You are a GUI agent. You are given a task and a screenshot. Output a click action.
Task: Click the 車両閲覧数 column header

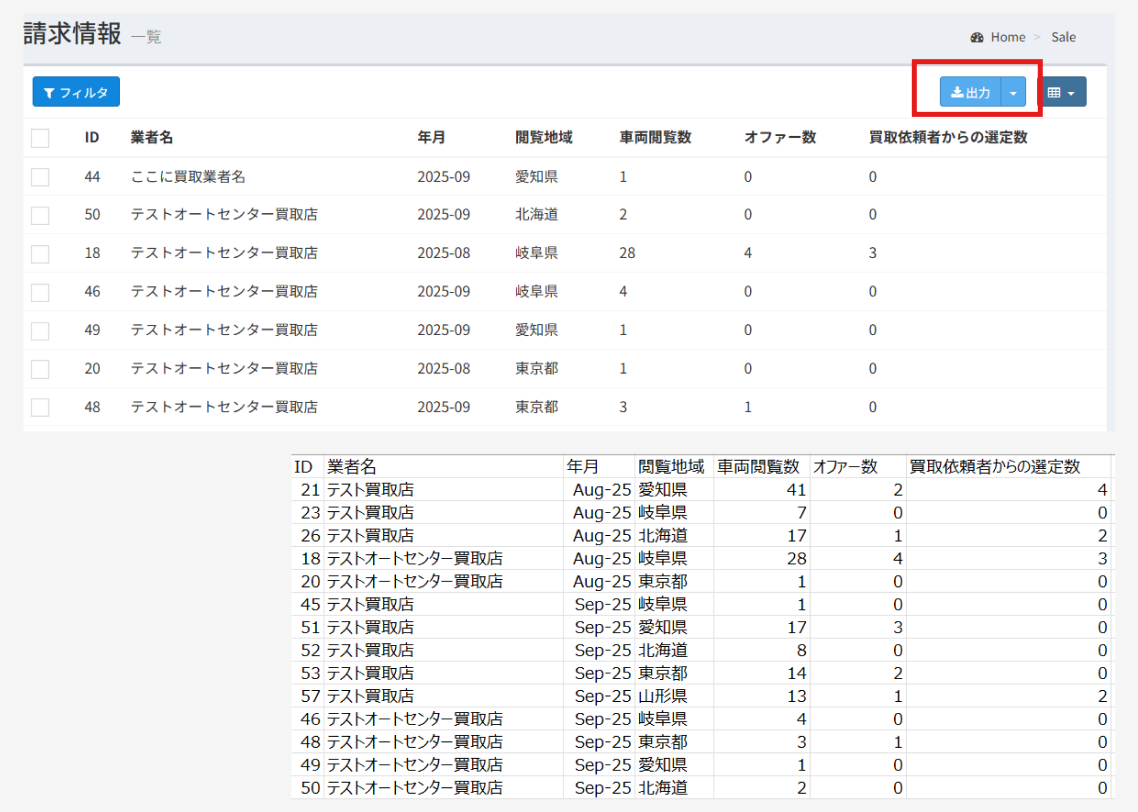tap(655, 138)
